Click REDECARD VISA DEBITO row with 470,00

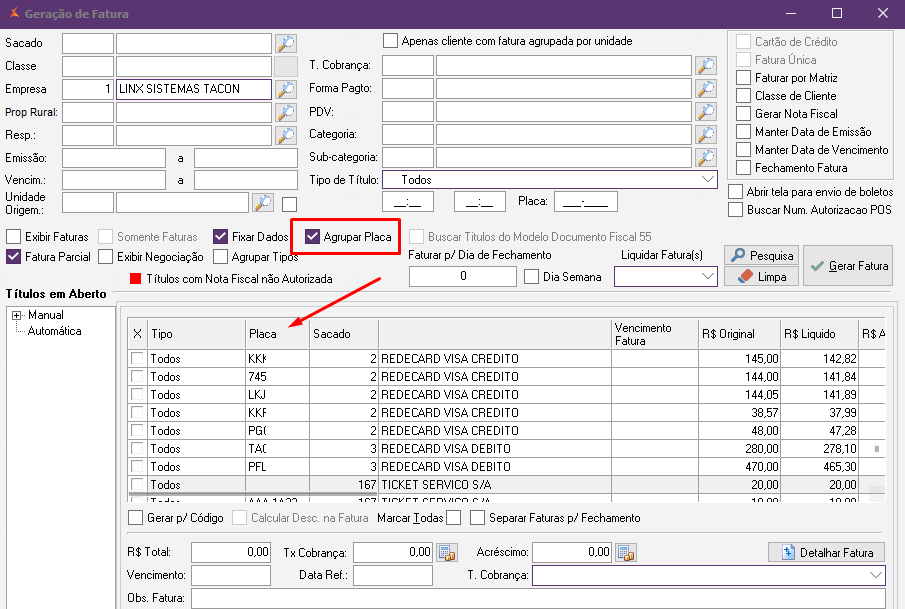tap(506, 466)
